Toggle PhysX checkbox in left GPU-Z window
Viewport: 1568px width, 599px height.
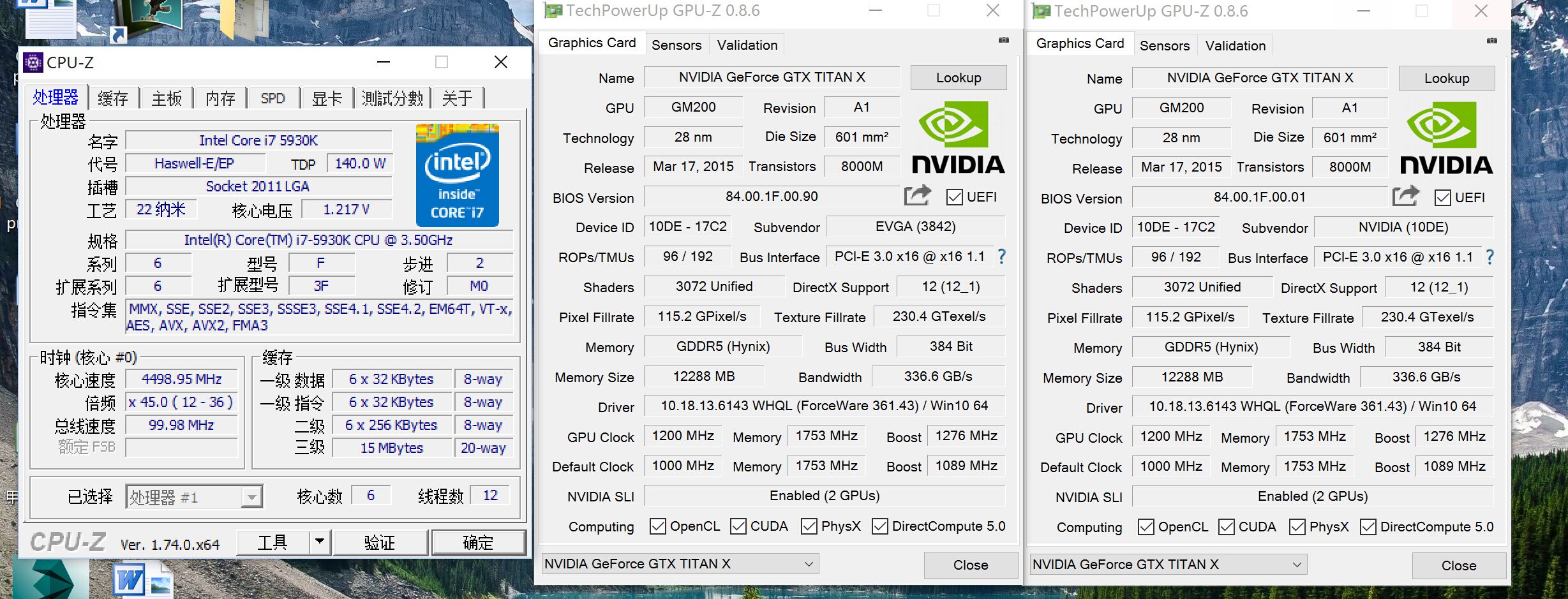click(809, 526)
